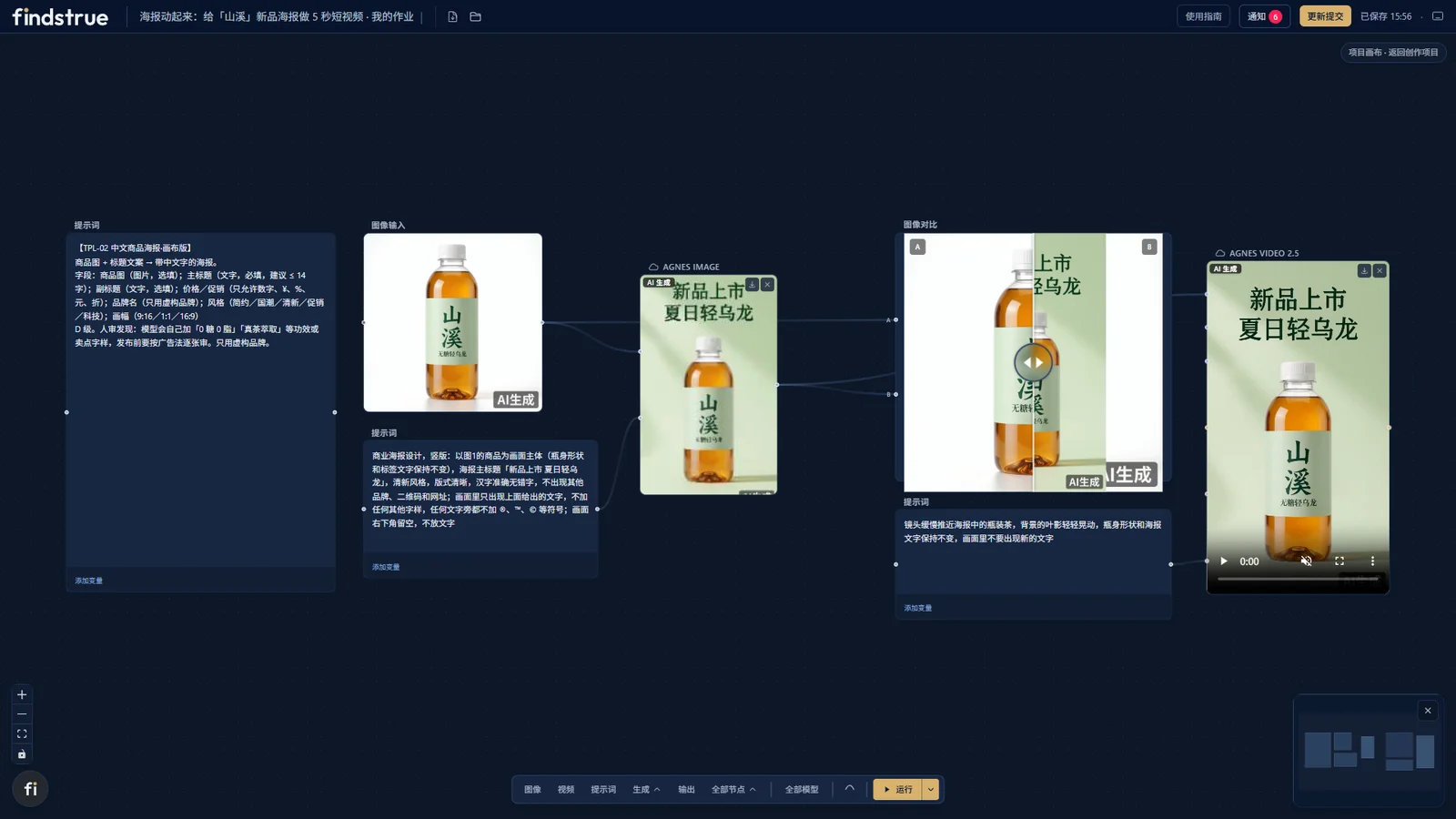Zoom in with the plus button
This screenshot has width=1456, height=819.
[x=22, y=694]
